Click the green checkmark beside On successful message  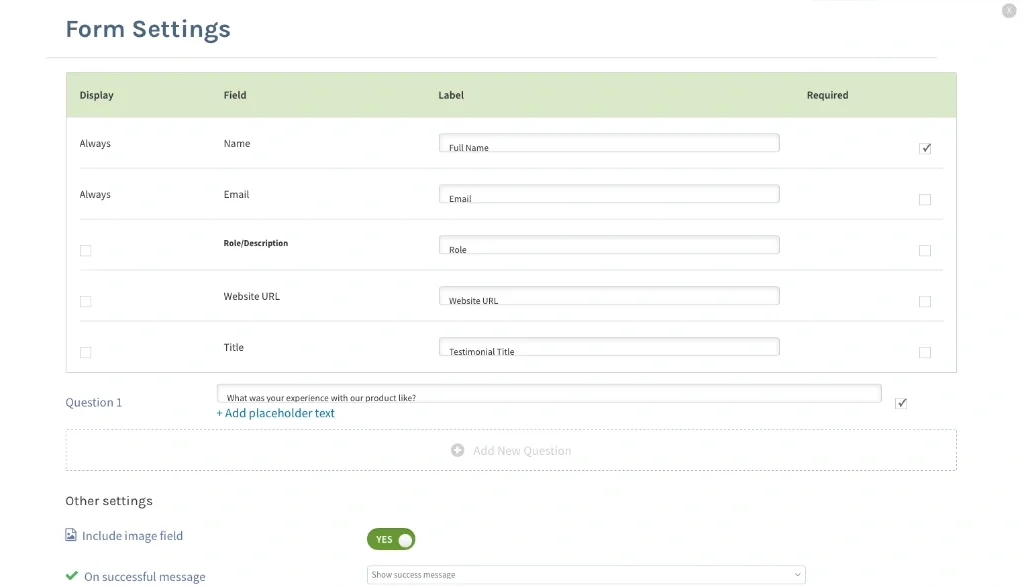click(x=71, y=576)
